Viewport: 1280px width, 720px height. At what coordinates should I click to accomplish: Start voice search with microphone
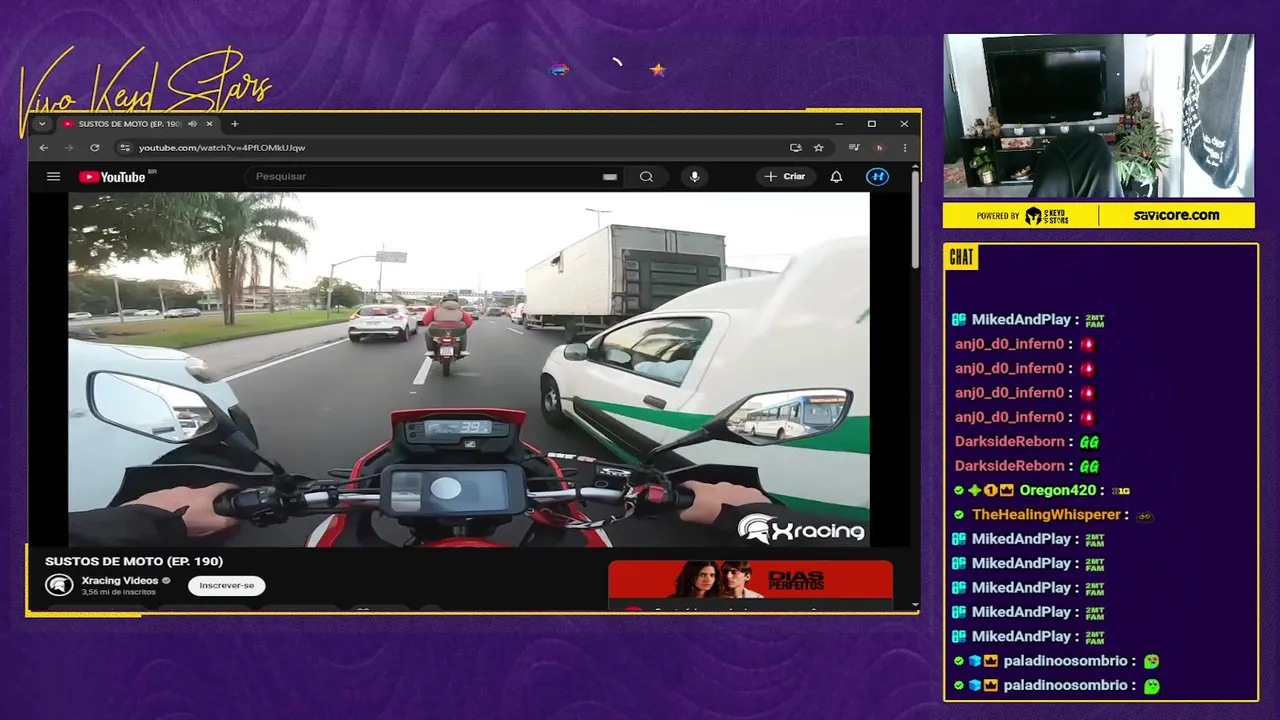click(x=695, y=177)
